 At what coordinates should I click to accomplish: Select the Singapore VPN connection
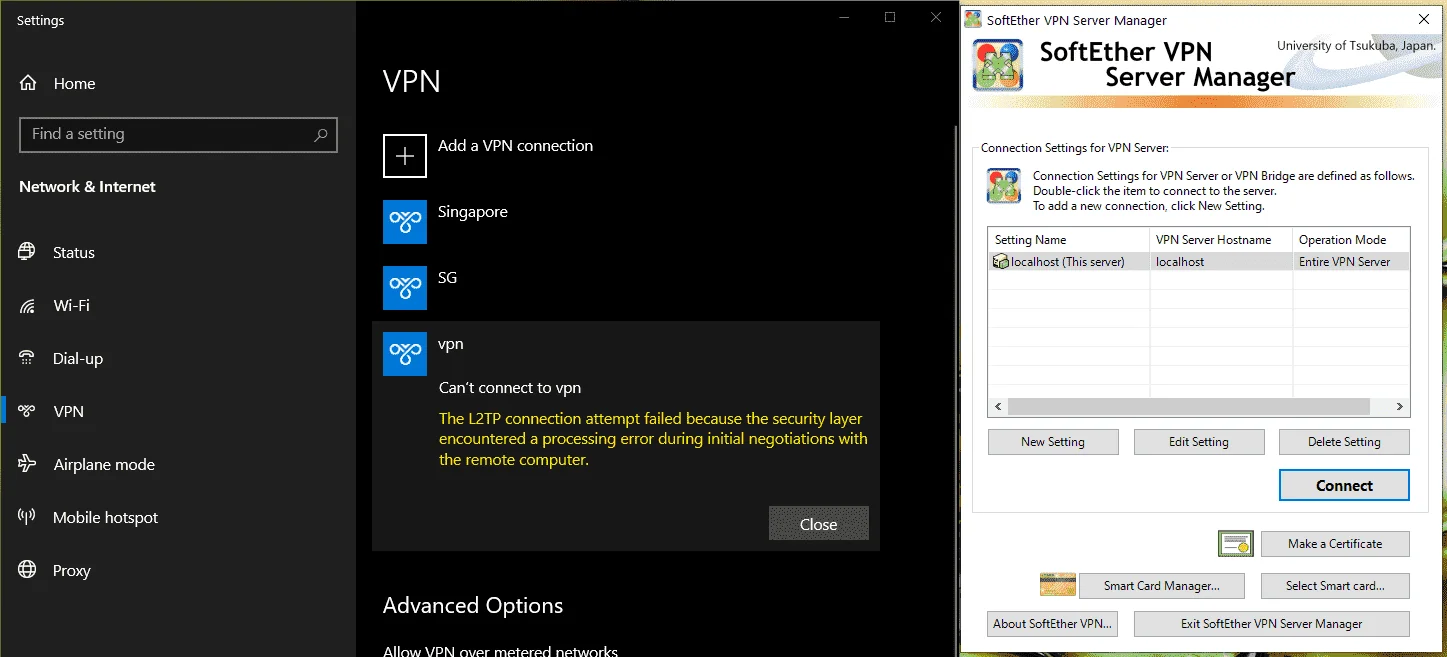pyautogui.click(x=473, y=212)
